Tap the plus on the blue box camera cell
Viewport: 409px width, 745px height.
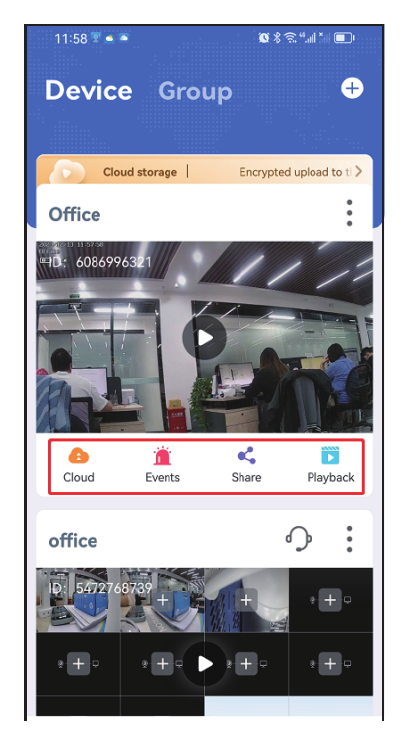point(162,600)
